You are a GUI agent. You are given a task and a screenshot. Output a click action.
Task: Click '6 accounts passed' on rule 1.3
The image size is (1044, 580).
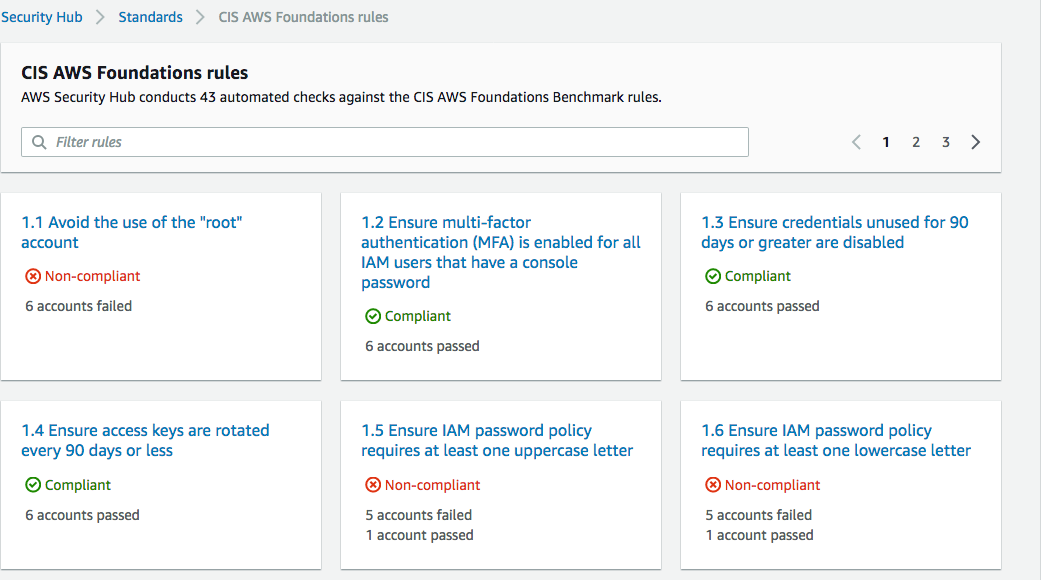(x=762, y=306)
